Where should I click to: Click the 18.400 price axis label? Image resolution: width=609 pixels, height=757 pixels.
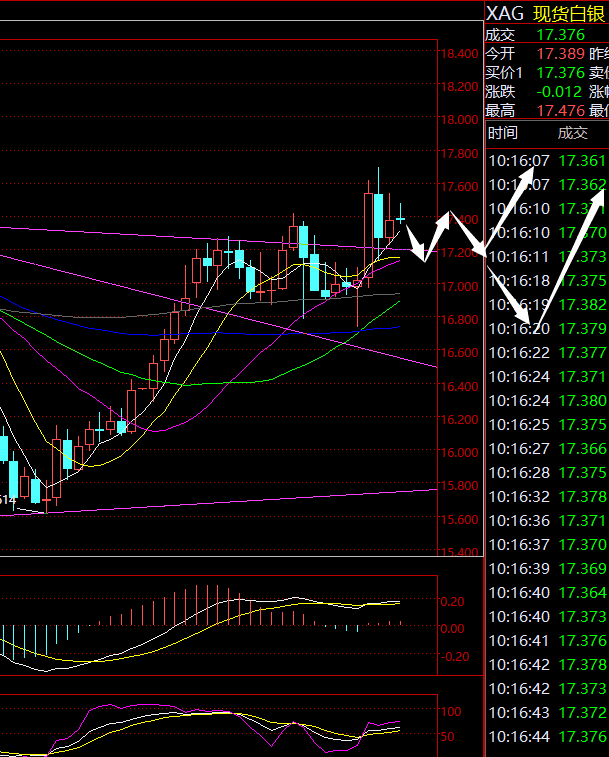pos(459,54)
